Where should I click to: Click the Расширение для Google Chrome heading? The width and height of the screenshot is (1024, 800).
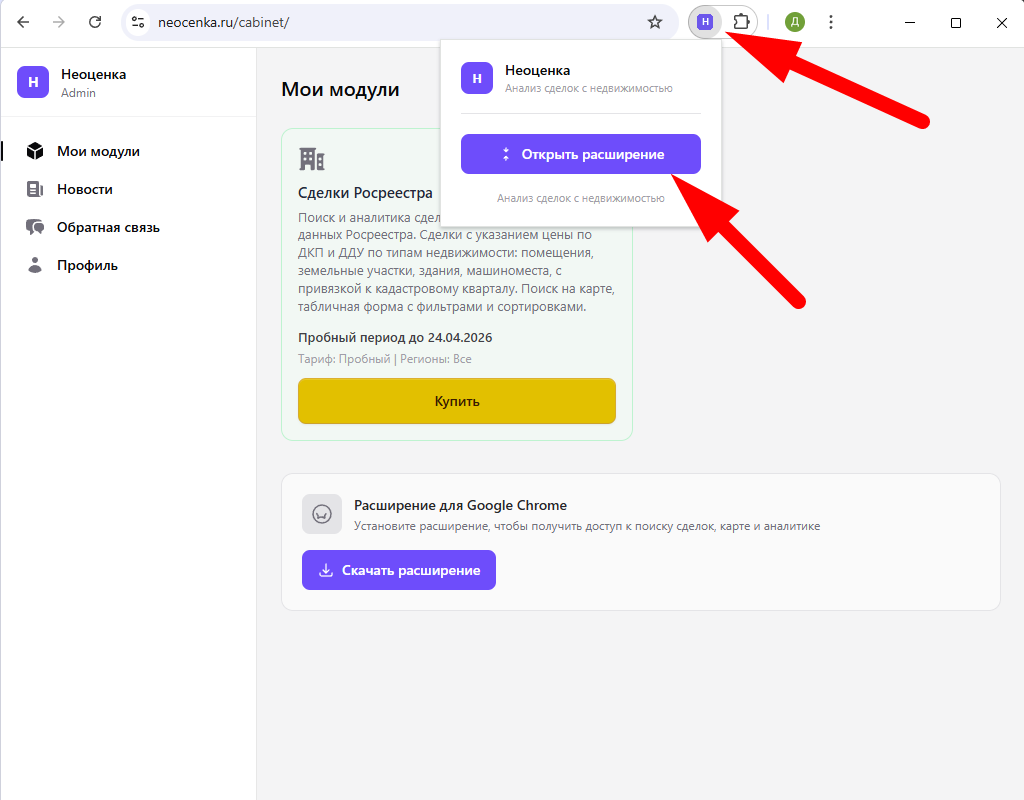click(460, 505)
